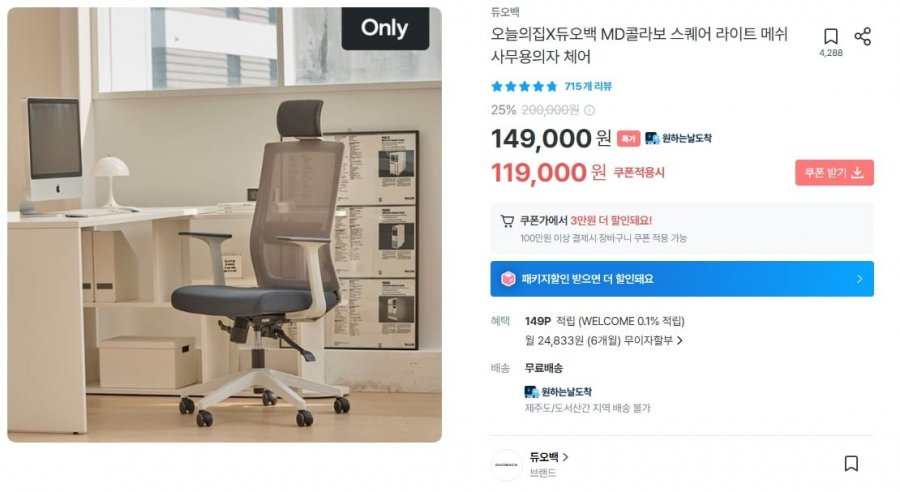900x492 pixels.
Task: Click the five-star rating icons
Action: coord(524,87)
